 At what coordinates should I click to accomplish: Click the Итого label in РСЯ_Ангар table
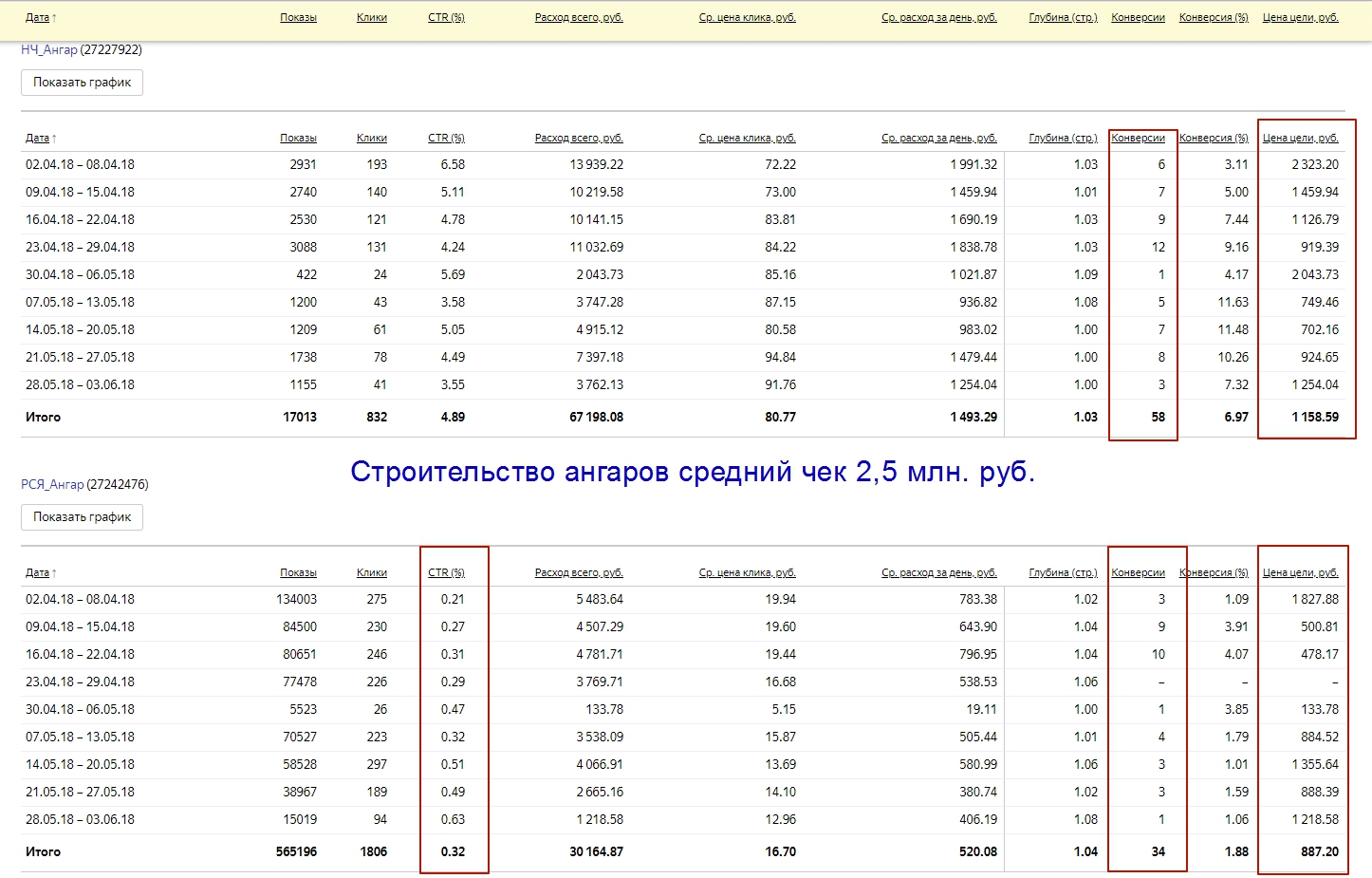tap(43, 851)
